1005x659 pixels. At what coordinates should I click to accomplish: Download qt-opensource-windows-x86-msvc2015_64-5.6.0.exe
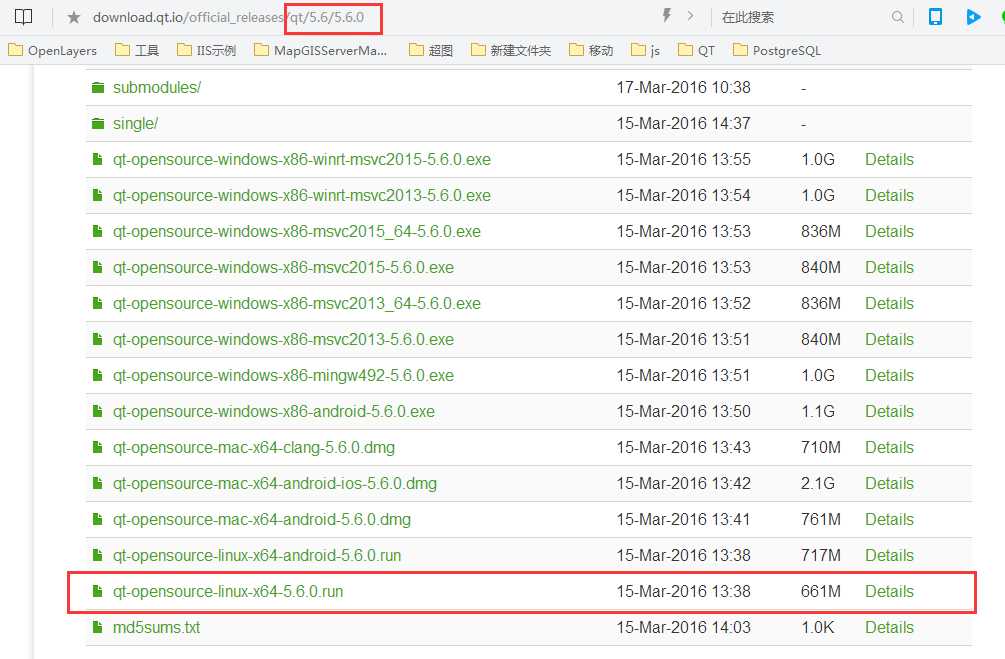click(297, 231)
